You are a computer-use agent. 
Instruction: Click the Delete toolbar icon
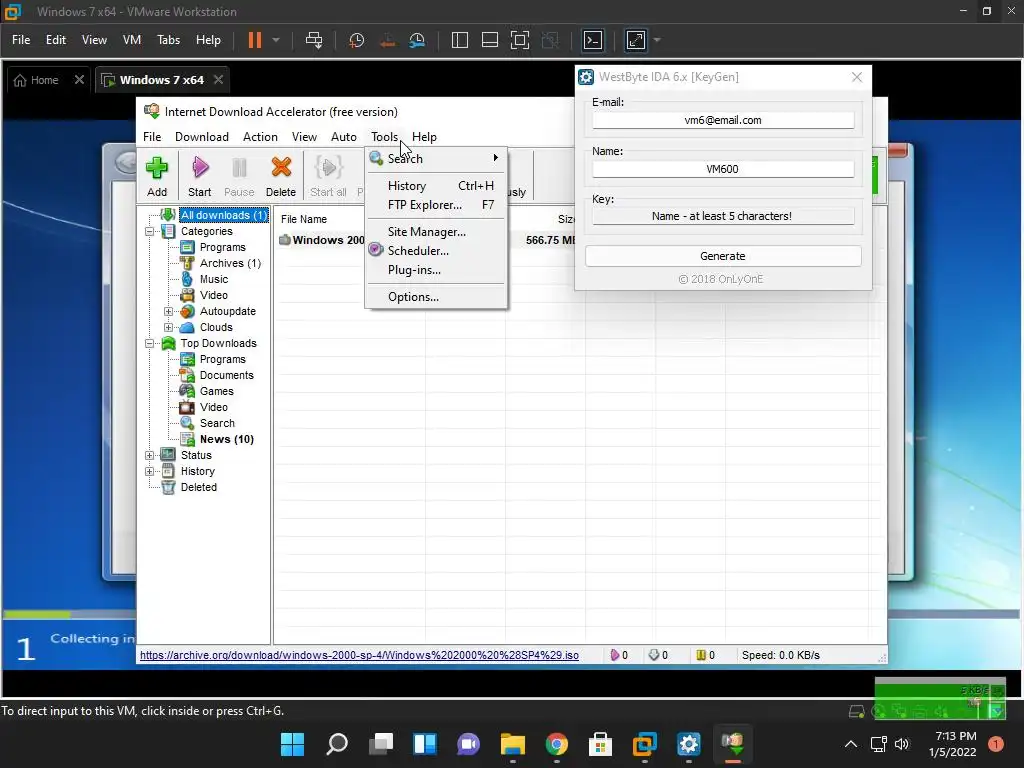coord(281,176)
